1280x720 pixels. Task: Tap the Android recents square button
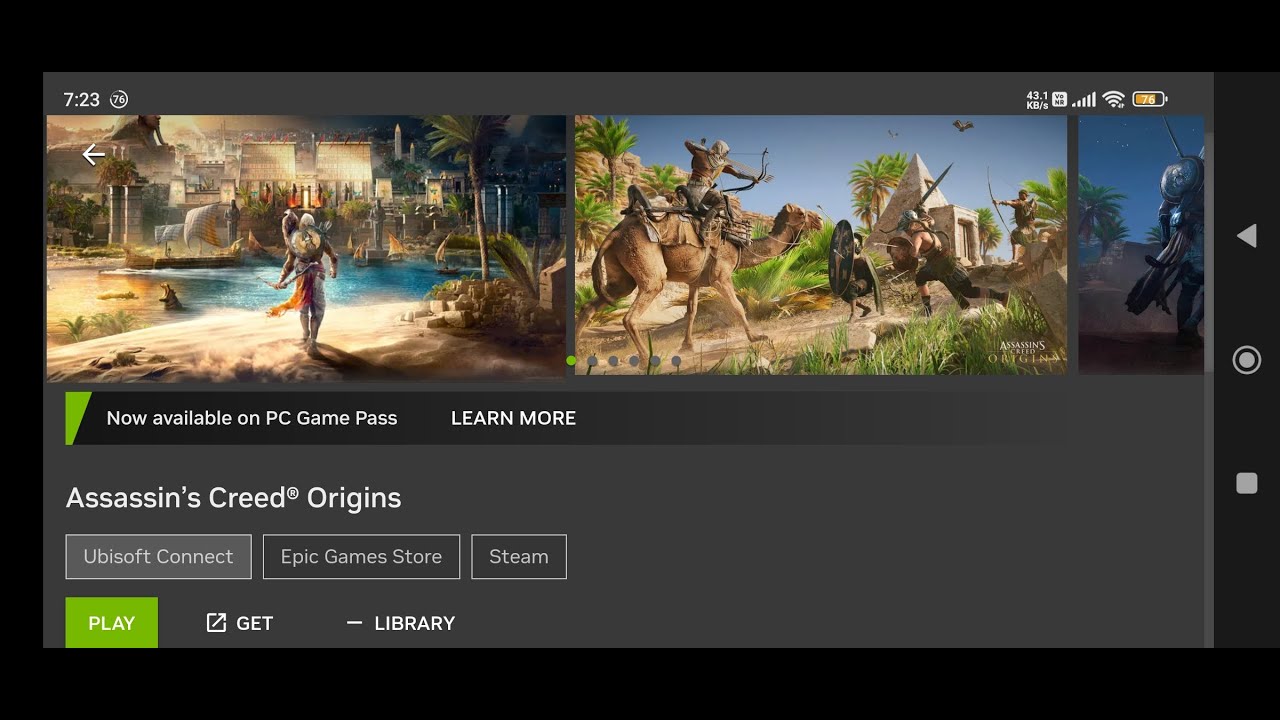[x=1246, y=484]
